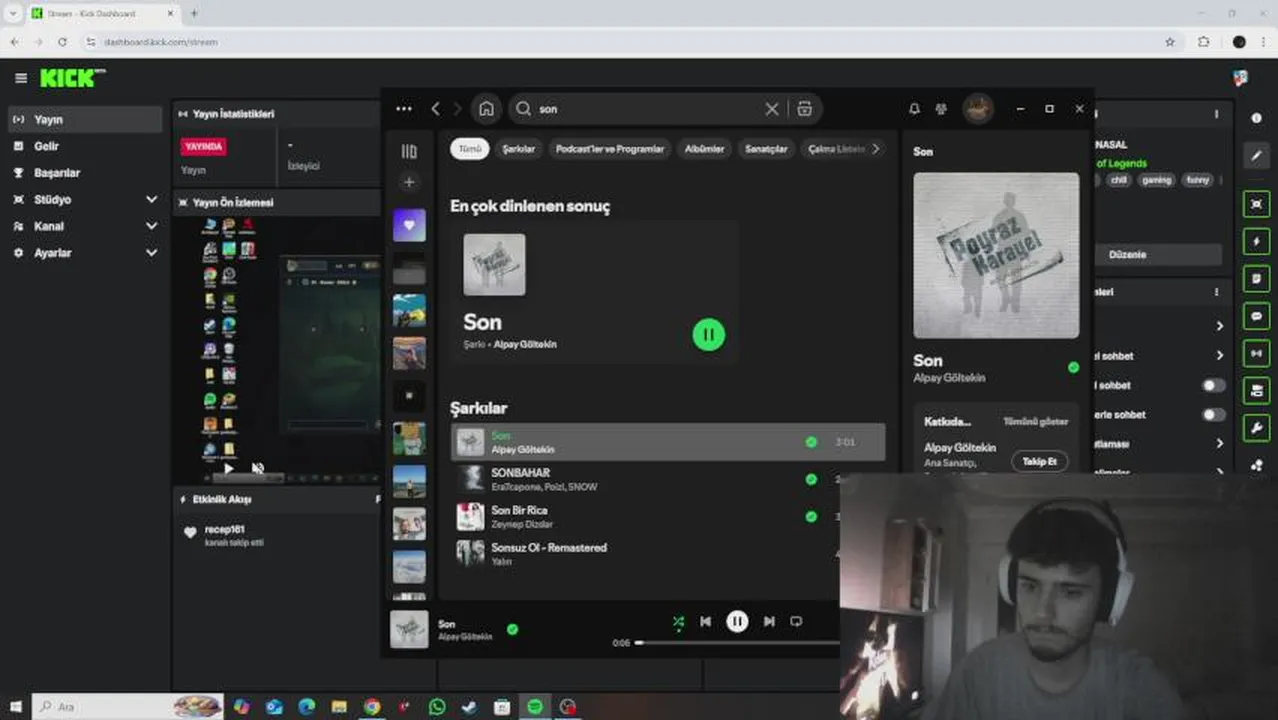Go back in Spotify navigation
This screenshot has width=1278, height=720.
click(x=435, y=109)
